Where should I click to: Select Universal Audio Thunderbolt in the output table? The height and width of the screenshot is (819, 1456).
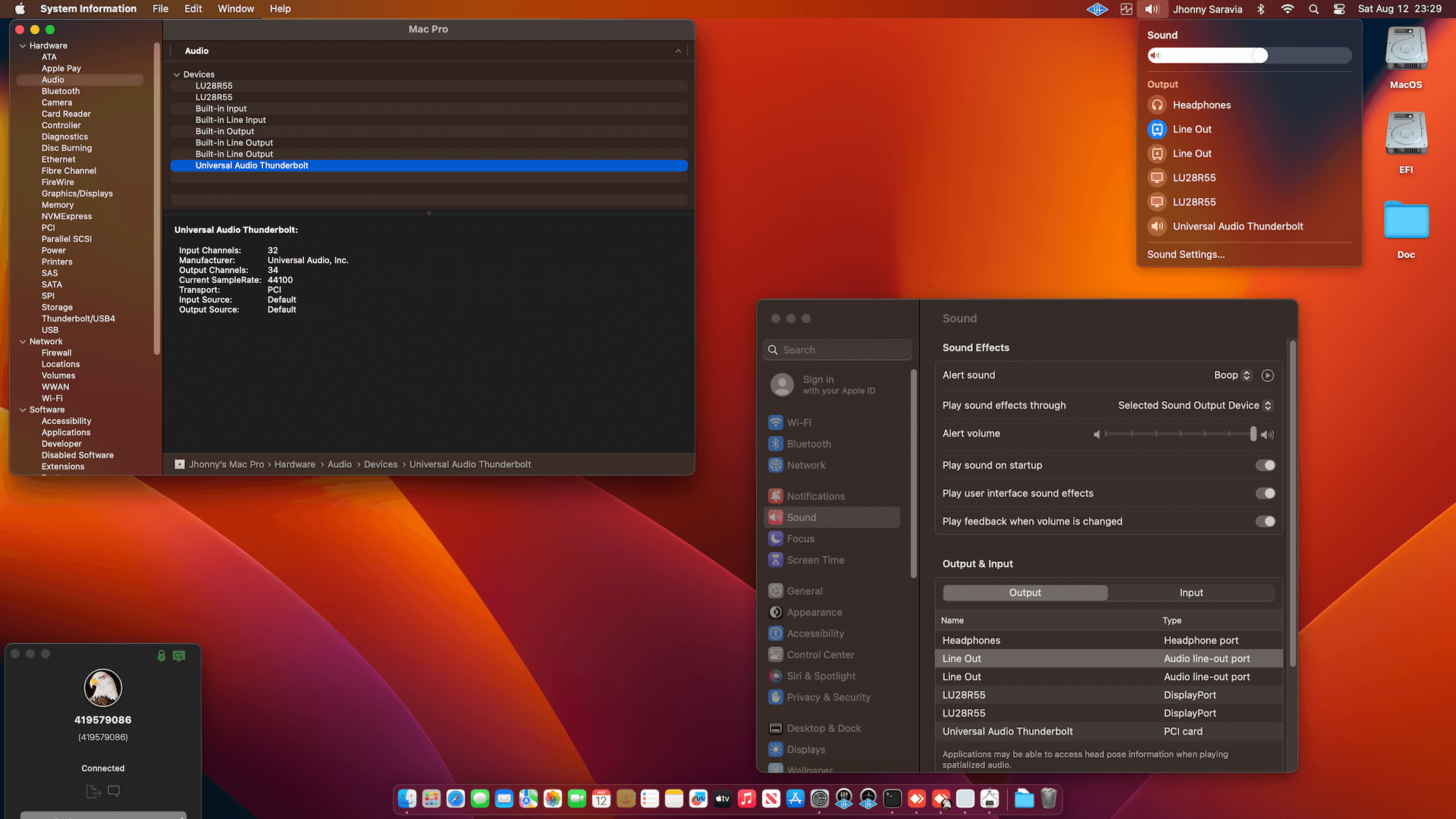pyautogui.click(x=1109, y=731)
